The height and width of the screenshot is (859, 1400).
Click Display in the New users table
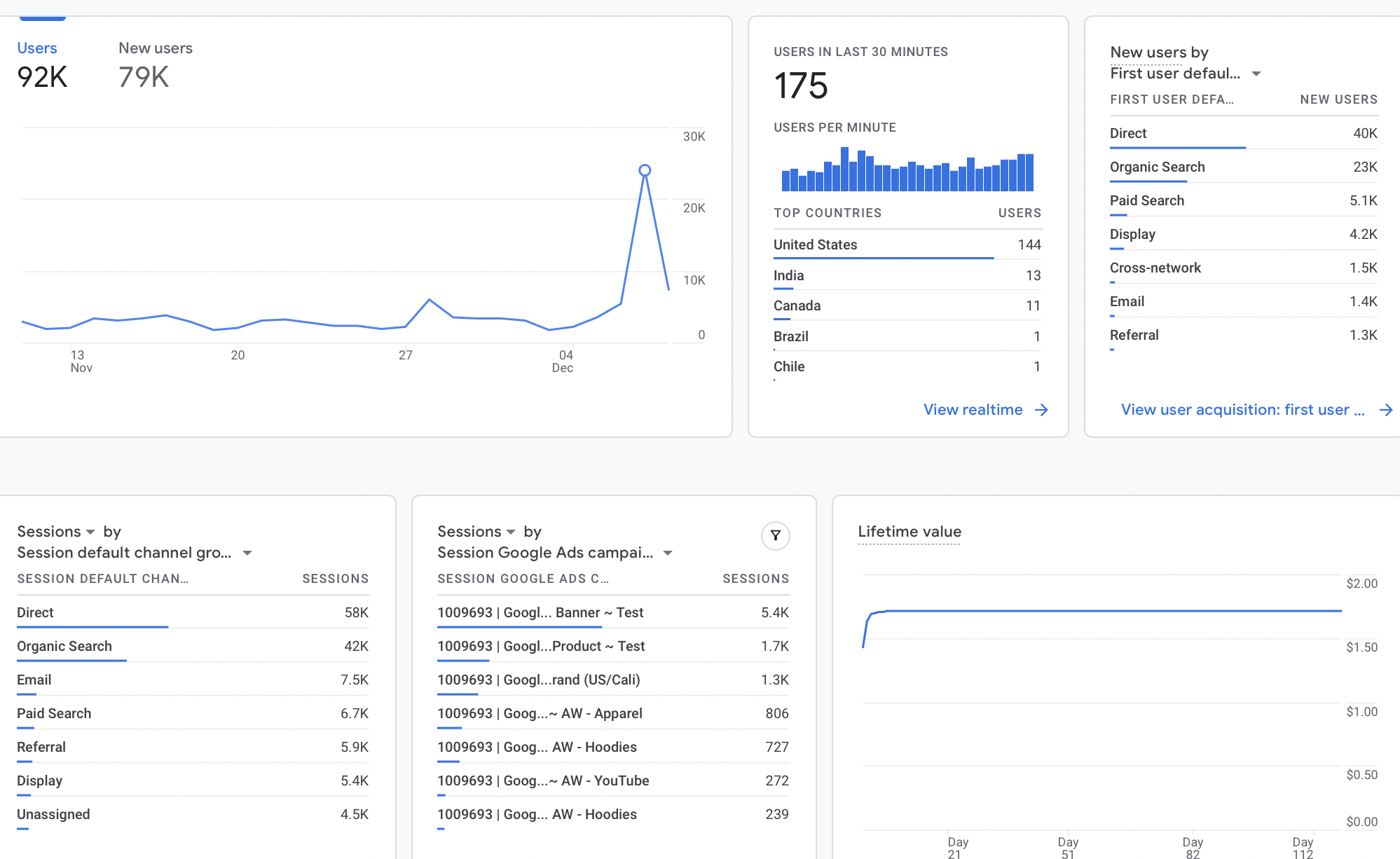click(x=1244, y=234)
